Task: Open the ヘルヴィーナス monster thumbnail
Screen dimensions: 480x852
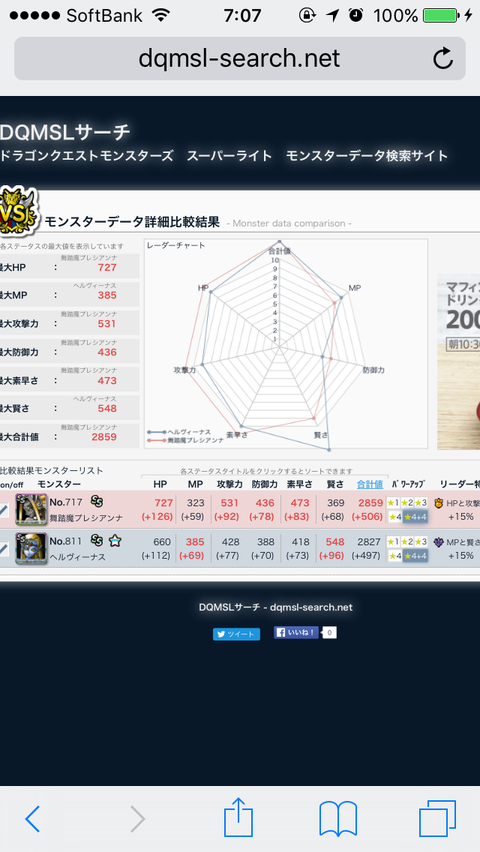Action: click(x=31, y=549)
